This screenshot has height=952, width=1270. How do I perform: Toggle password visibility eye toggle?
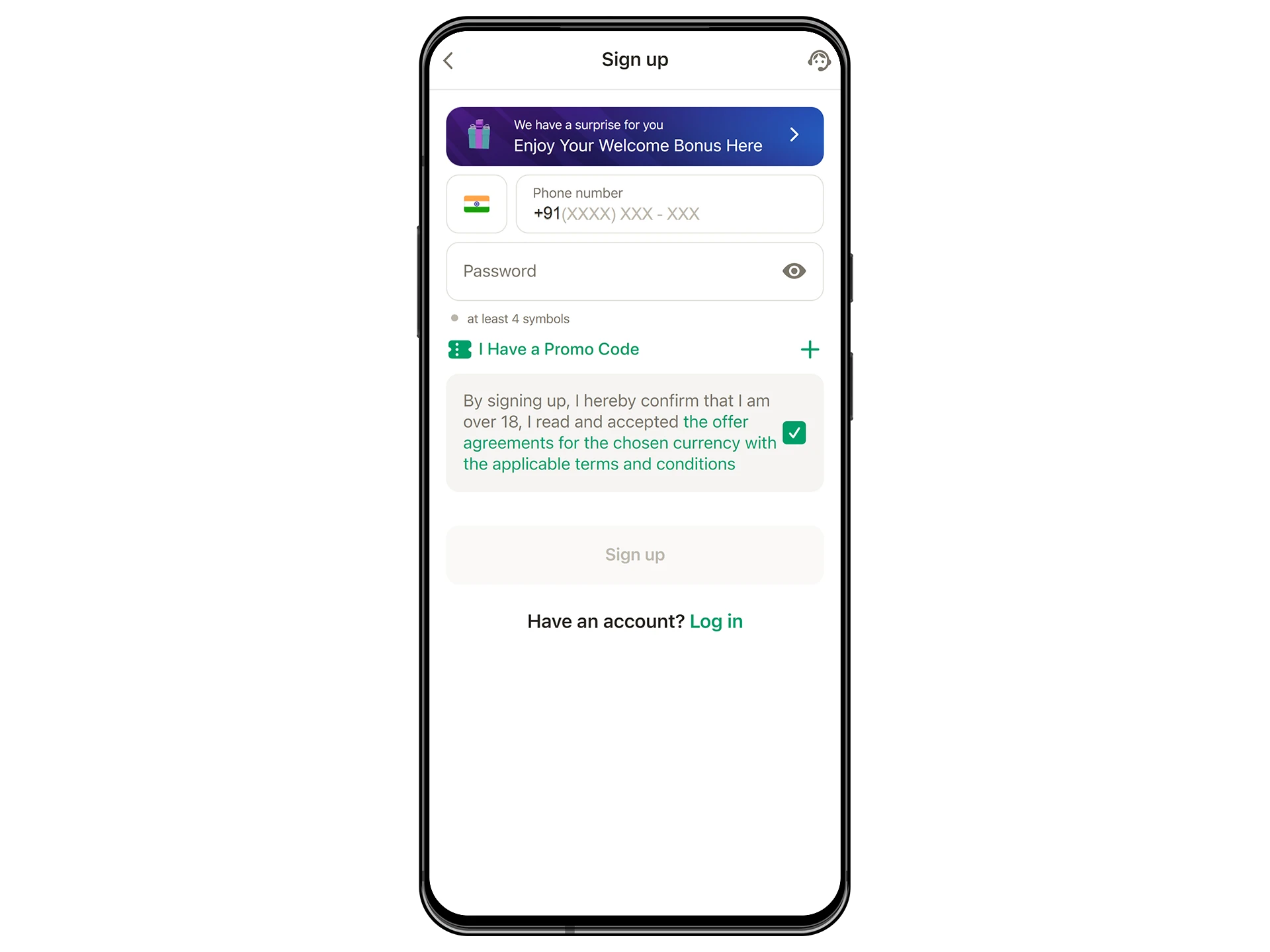pyautogui.click(x=795, y=271)
